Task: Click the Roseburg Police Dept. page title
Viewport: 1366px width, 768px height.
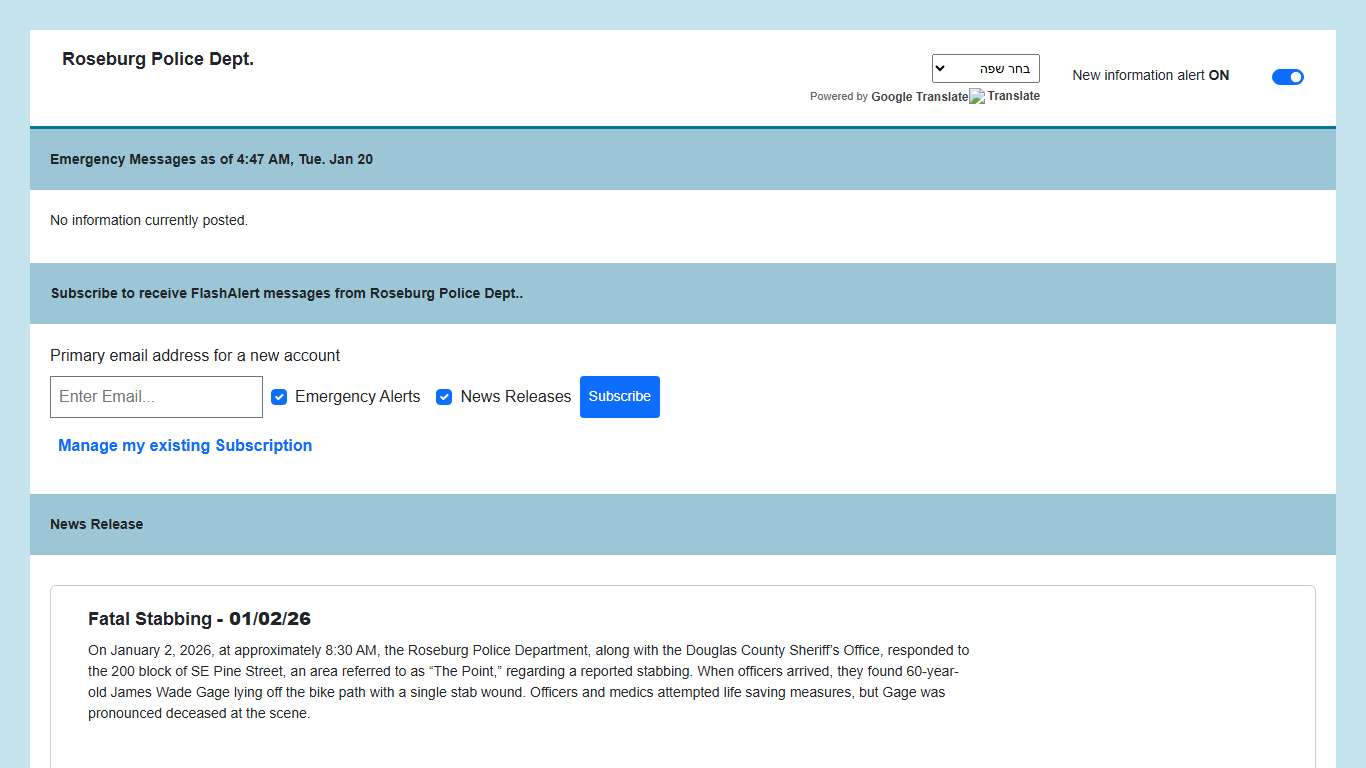Action: click(x=158, y=59)
